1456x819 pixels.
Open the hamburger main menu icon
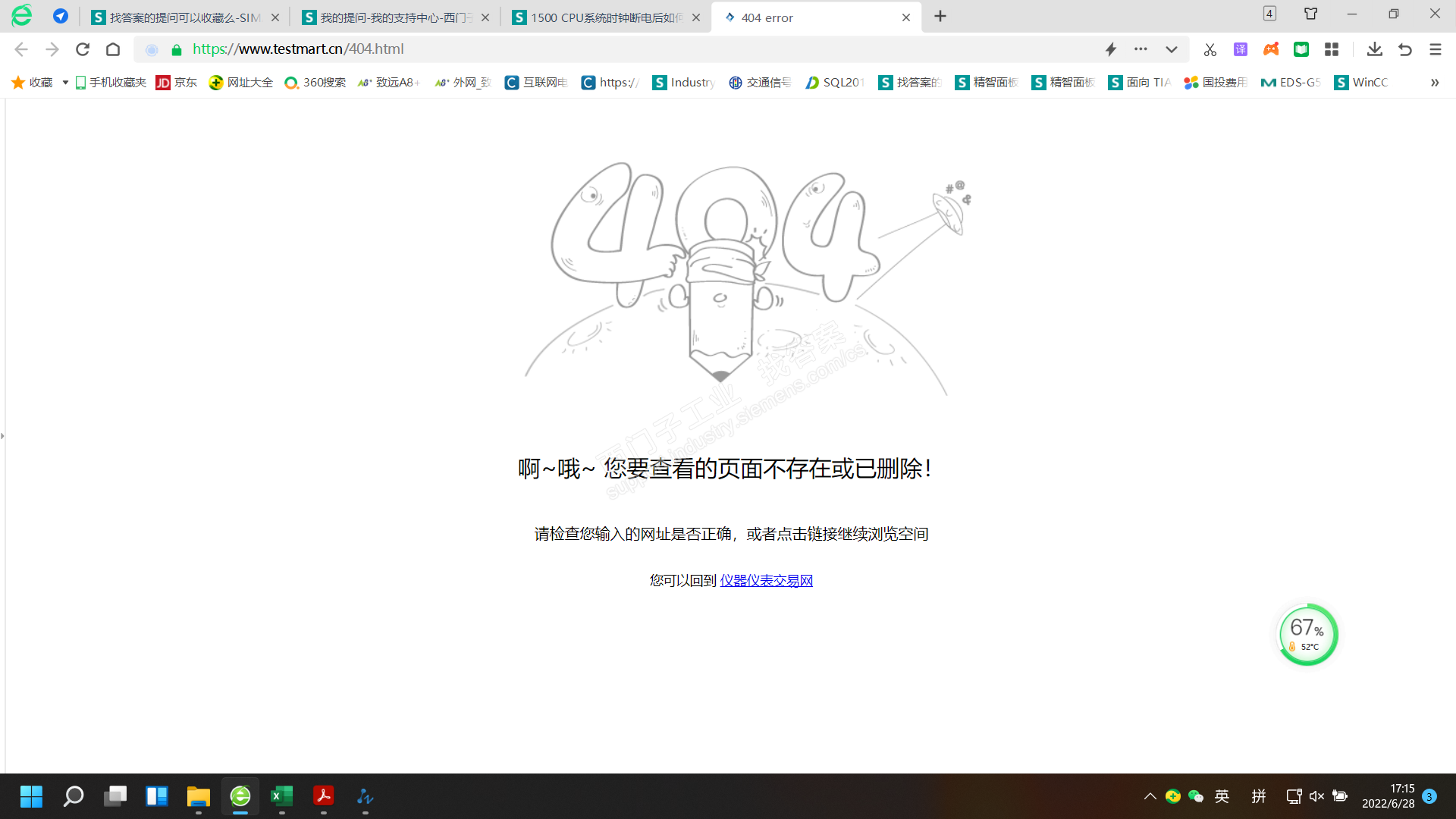[x=1436, y=49]
